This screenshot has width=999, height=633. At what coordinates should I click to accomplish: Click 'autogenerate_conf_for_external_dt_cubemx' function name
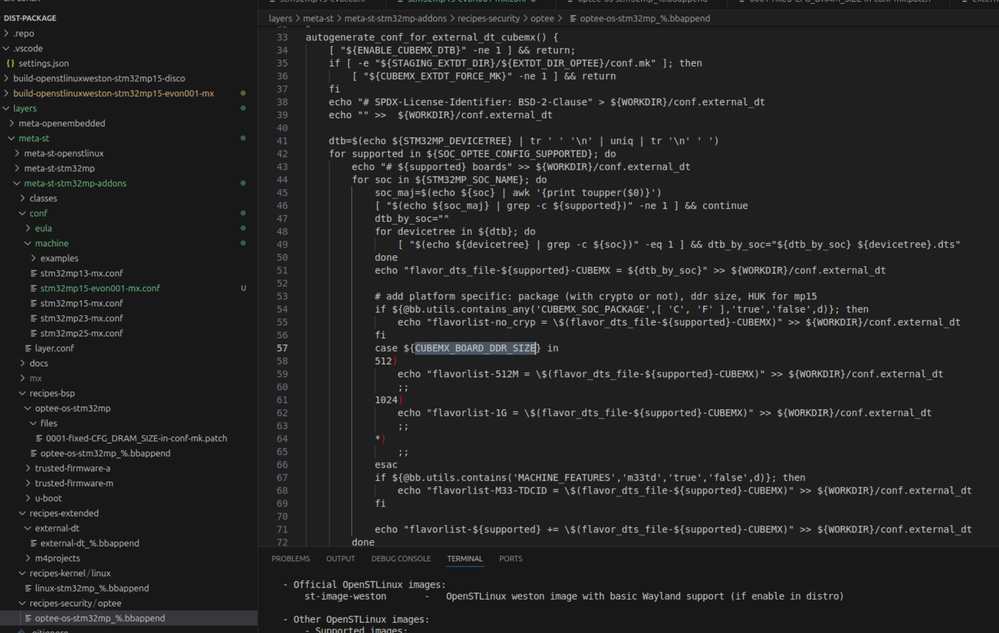tap(421, 37)
